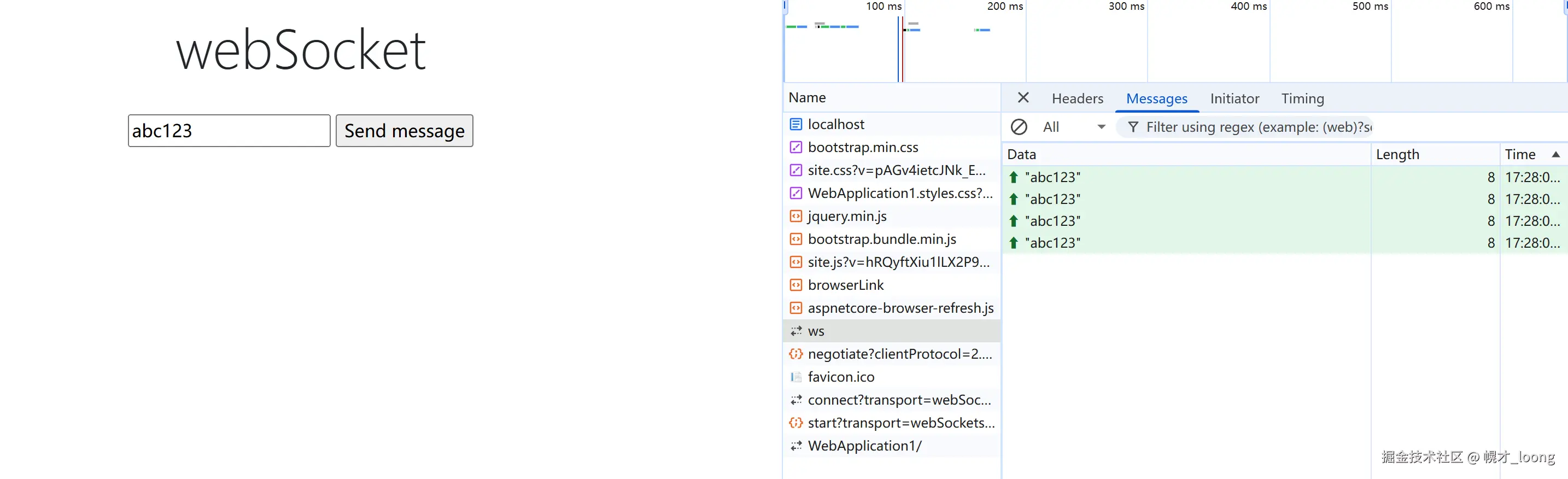This screenshot has width=1568, height=479.
Task: Click the filter funnel icon
Action: point(1133,127)
